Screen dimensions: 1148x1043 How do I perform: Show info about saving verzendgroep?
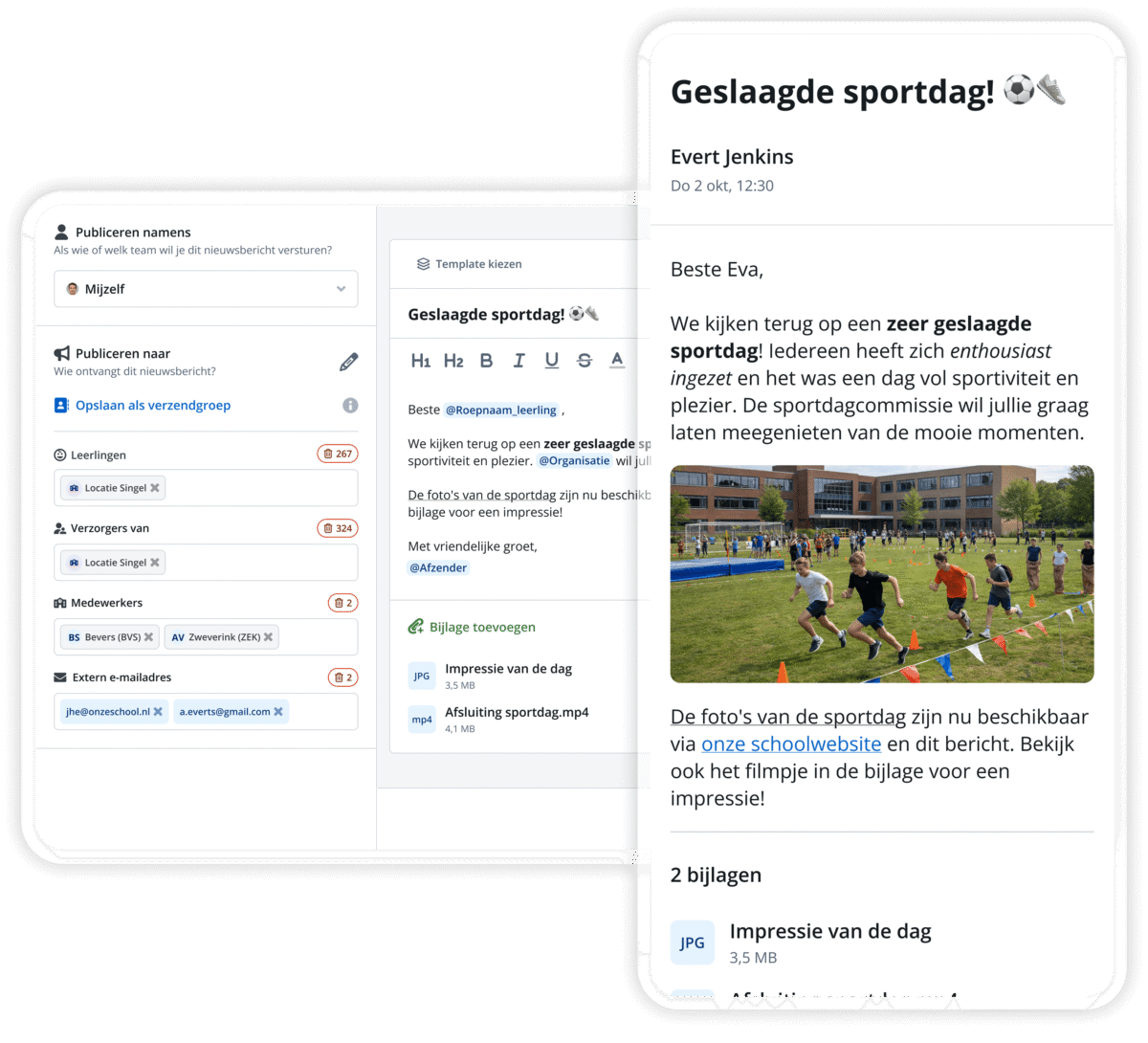click(x=350, y=406)
